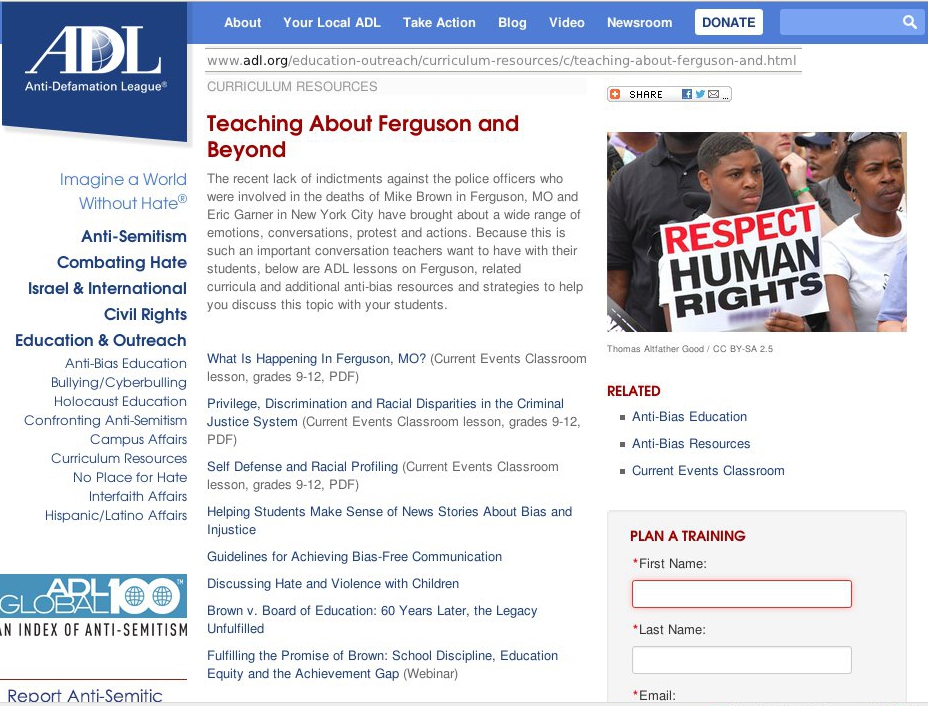Open Israel & International sidebar section

[107, 288]
